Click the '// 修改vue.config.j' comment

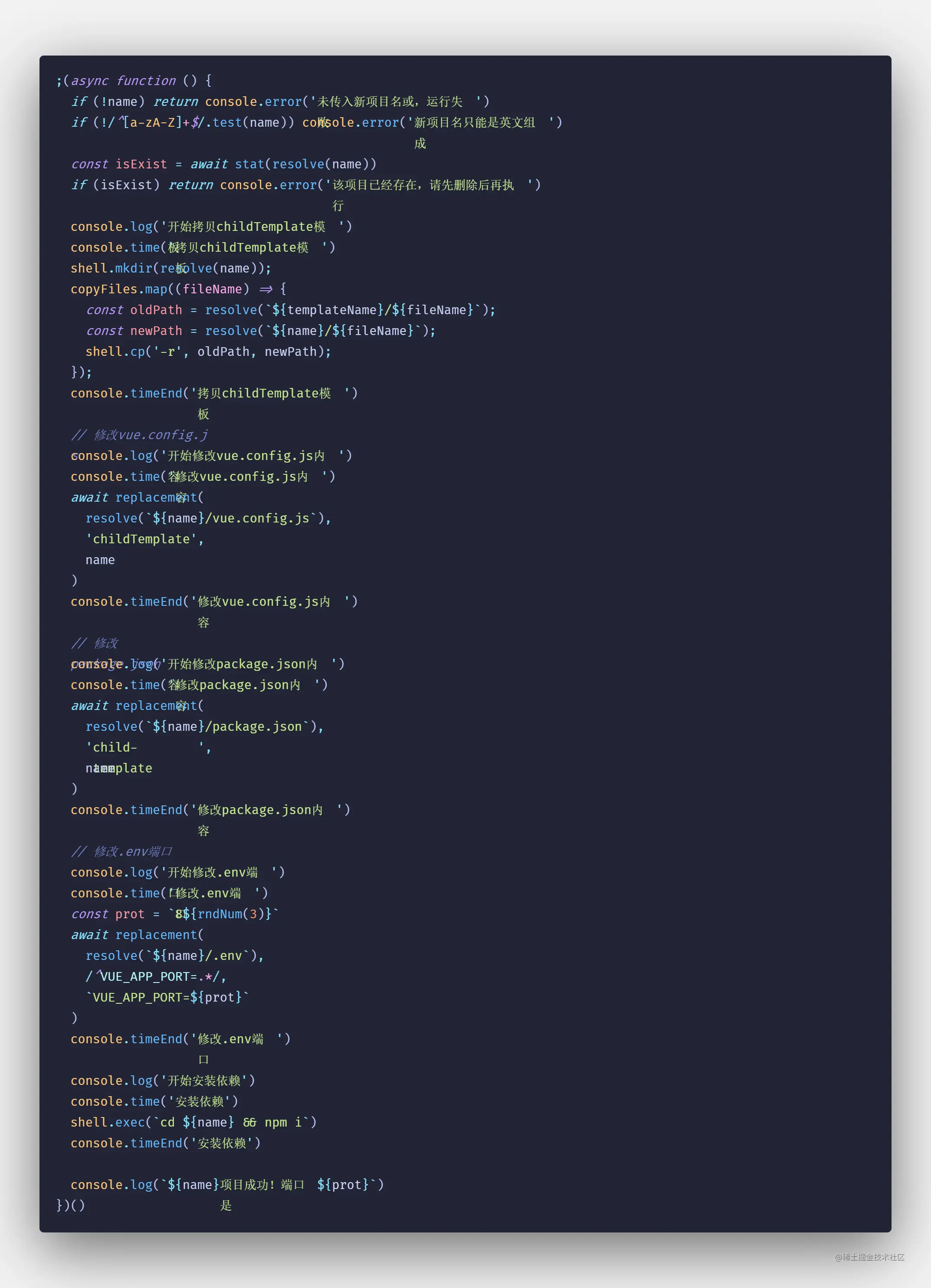point(140,435)
